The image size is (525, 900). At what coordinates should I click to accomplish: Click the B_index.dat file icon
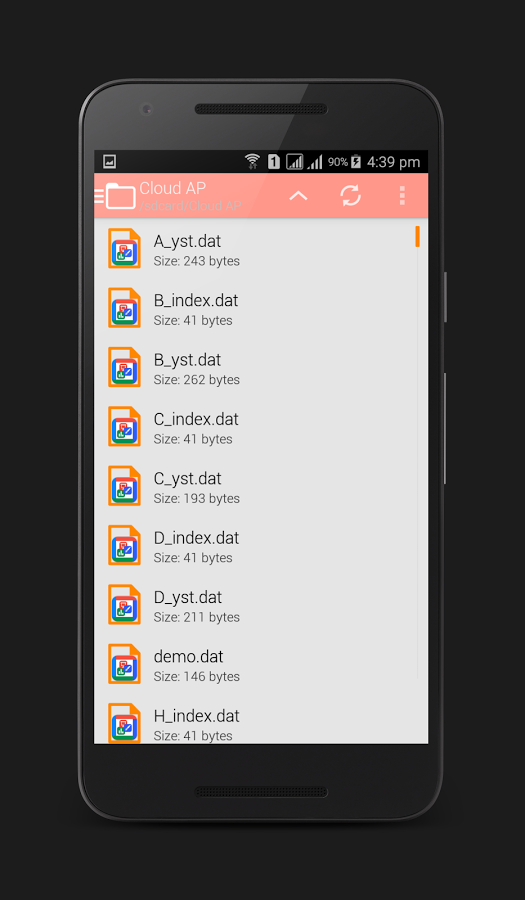(x=125, y=308)
